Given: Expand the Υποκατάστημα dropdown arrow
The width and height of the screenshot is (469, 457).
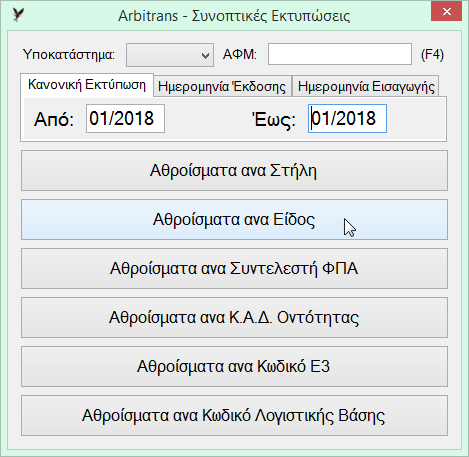Looking at the screenshot, I should 205,55.
